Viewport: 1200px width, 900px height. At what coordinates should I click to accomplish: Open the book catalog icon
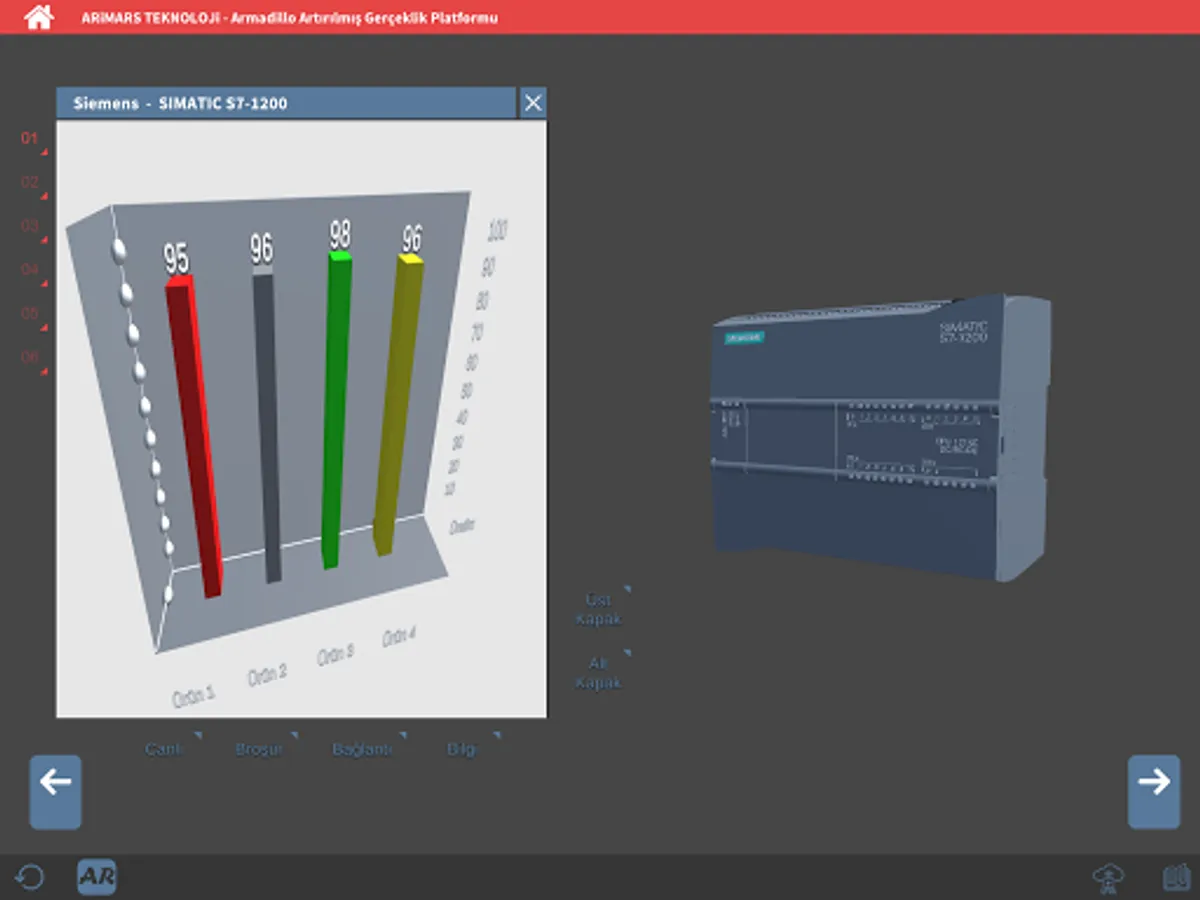[x=1176, y=878]
